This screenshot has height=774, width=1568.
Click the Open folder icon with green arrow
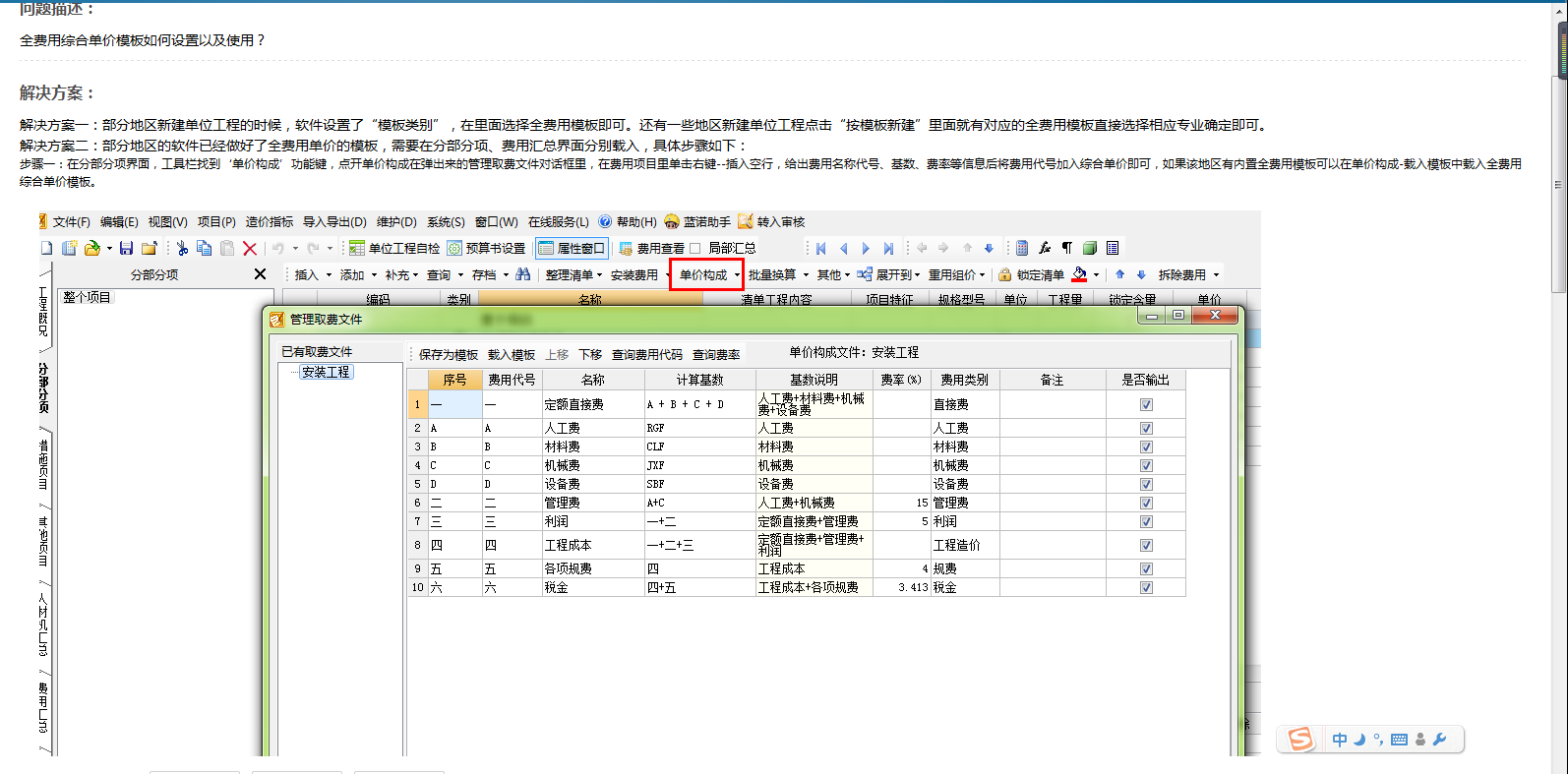click(x=92, y=248)
